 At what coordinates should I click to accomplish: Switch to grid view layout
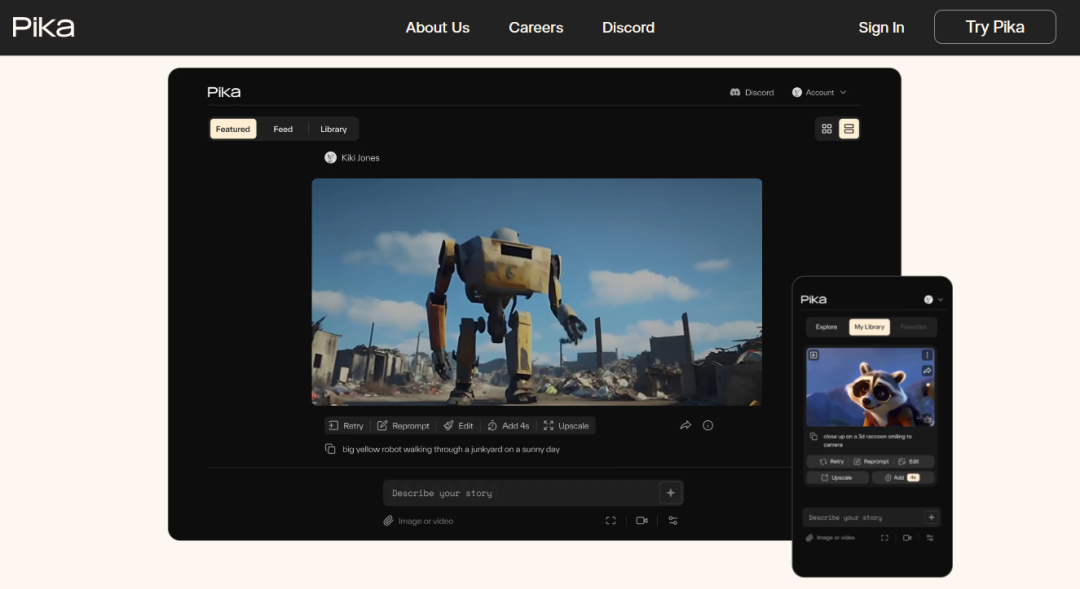tap(826, 129)
